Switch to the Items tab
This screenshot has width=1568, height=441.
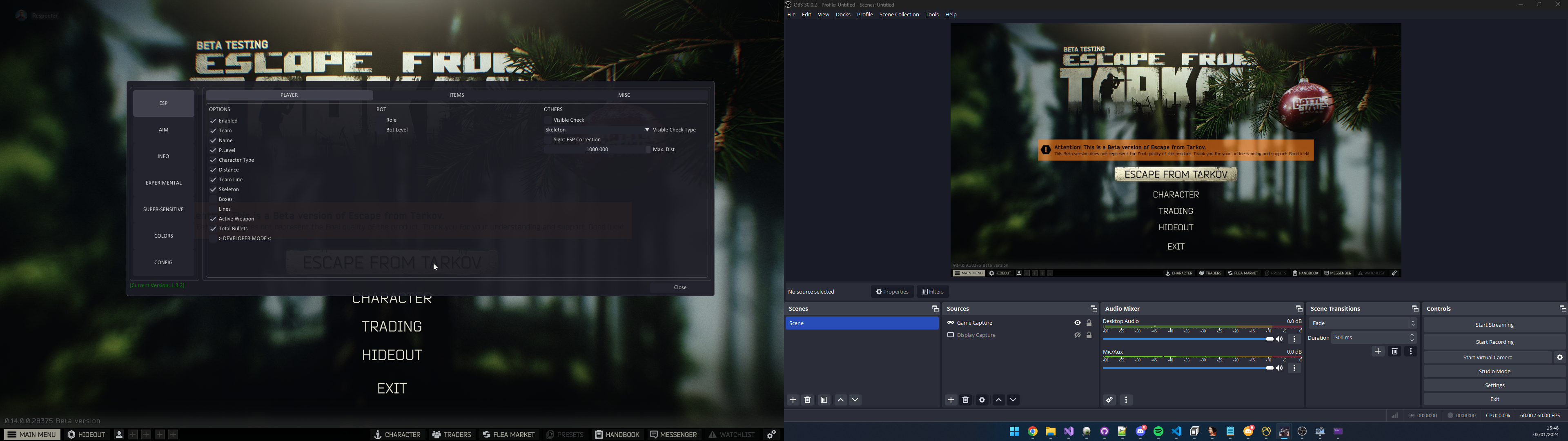[x=457, y=95]
